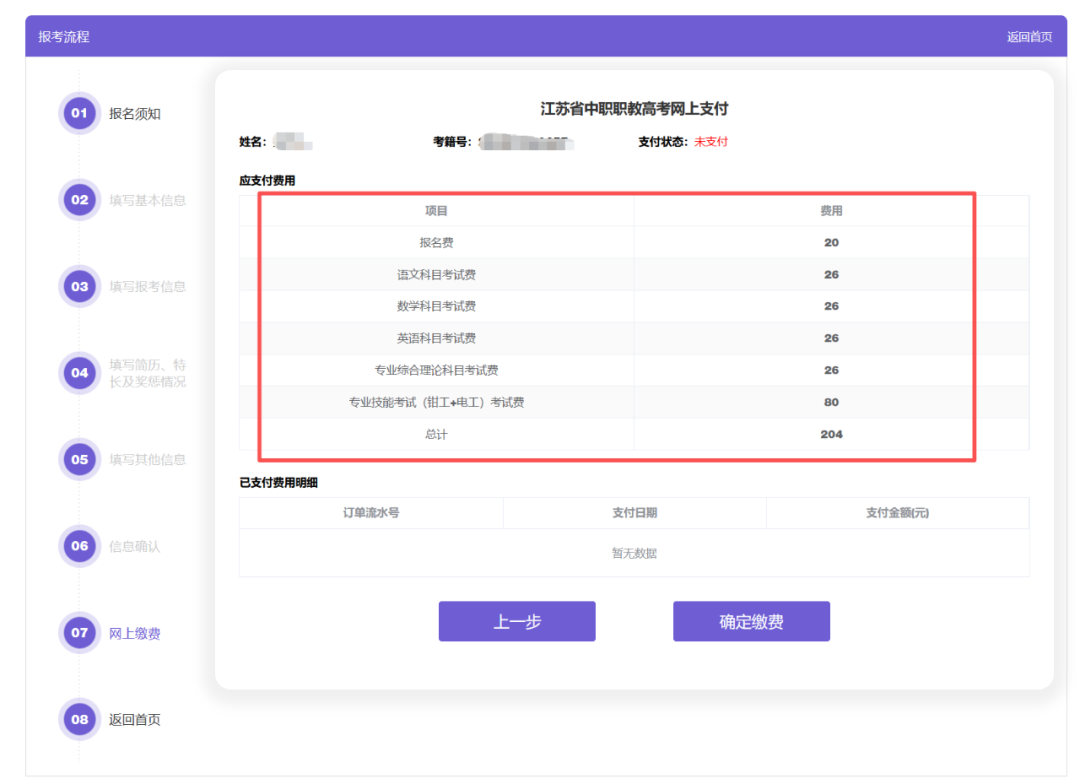This screenshot has width=1080, height=779.
Task: Open the 填写报考信息 step
Action: click(x=147, y=287)
